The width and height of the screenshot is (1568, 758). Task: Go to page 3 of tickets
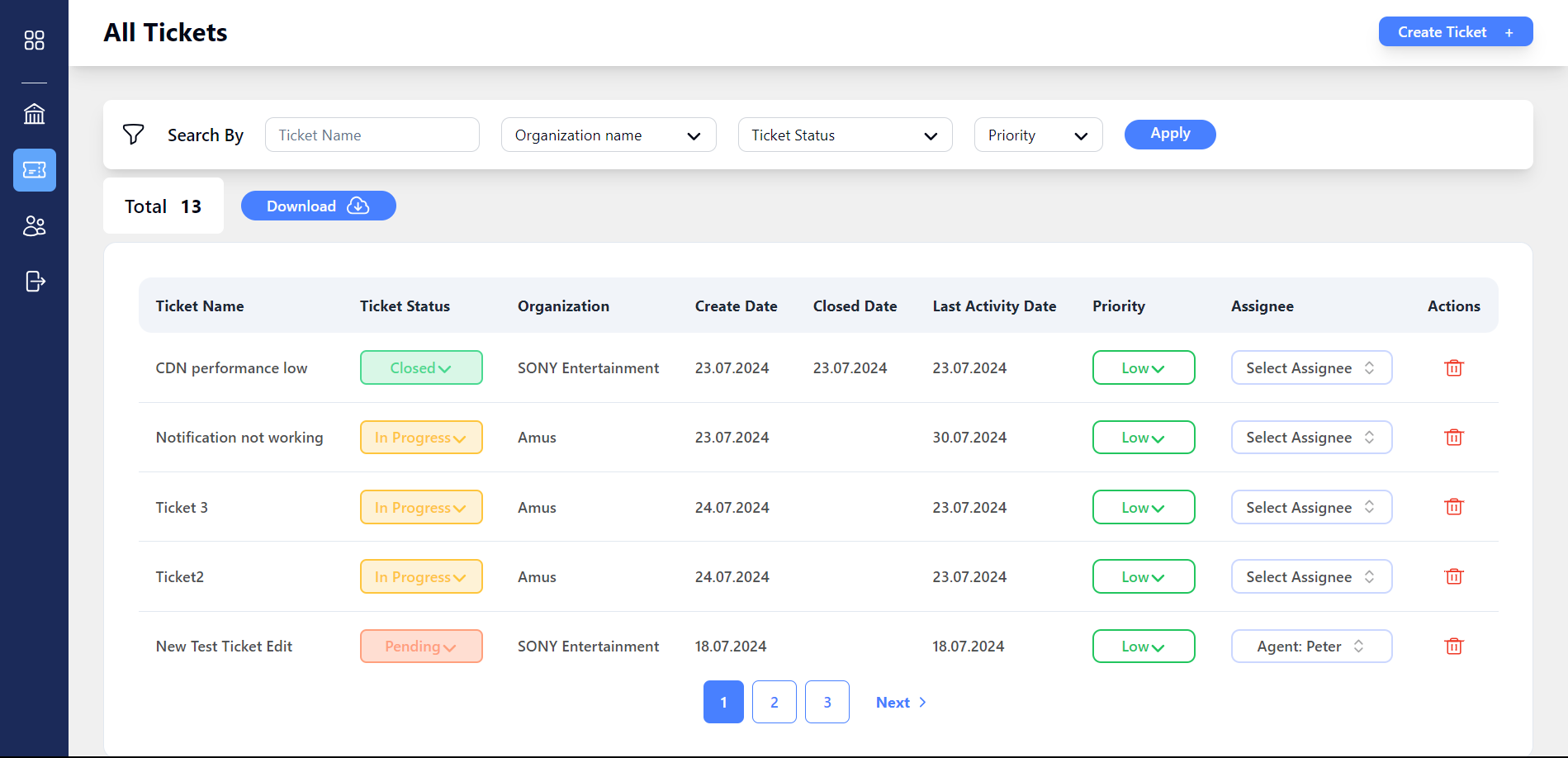pos(827,702)
